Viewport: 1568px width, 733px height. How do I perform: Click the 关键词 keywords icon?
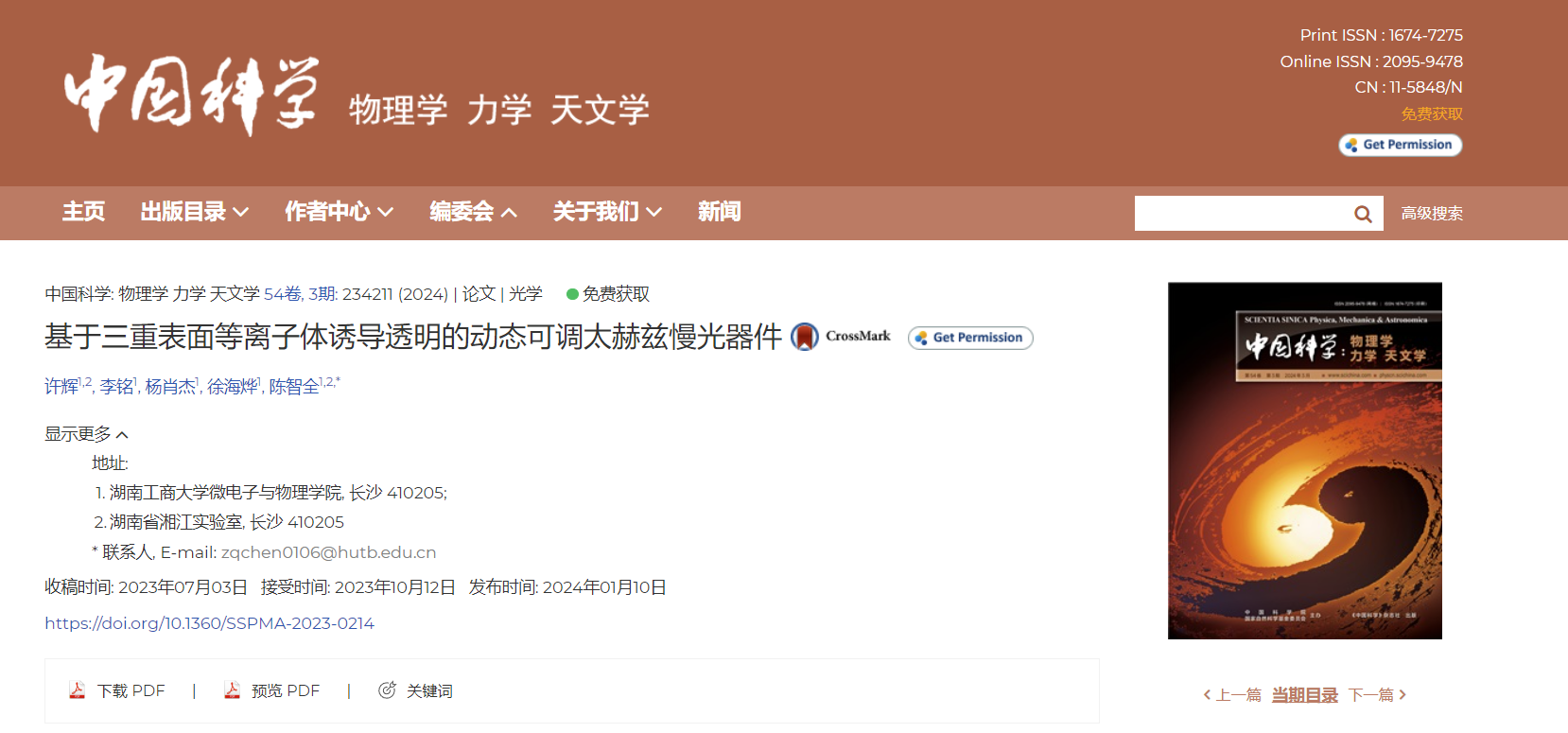point(387,690)
